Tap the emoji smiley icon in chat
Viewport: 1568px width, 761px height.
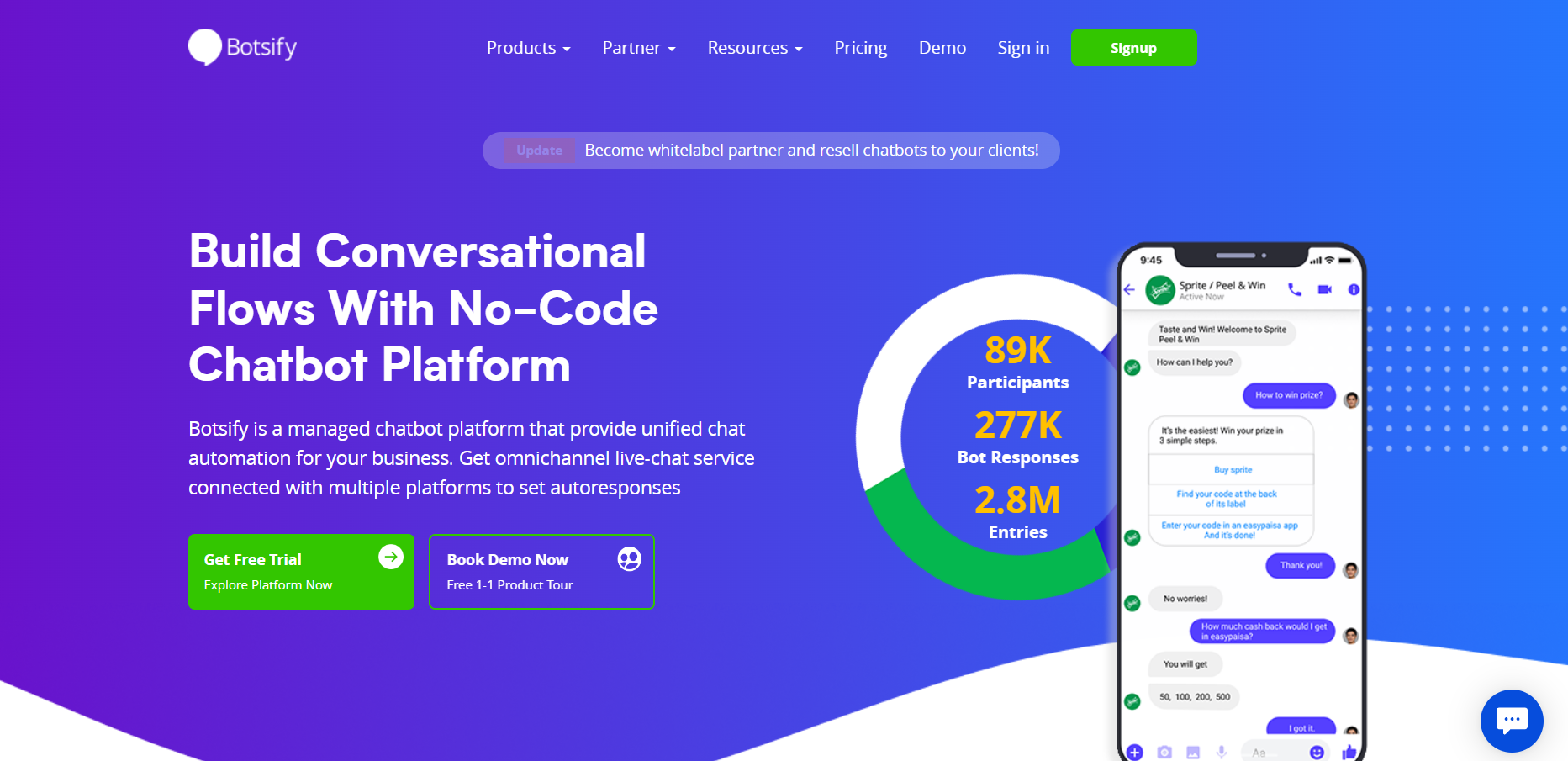click(1317, 752)
